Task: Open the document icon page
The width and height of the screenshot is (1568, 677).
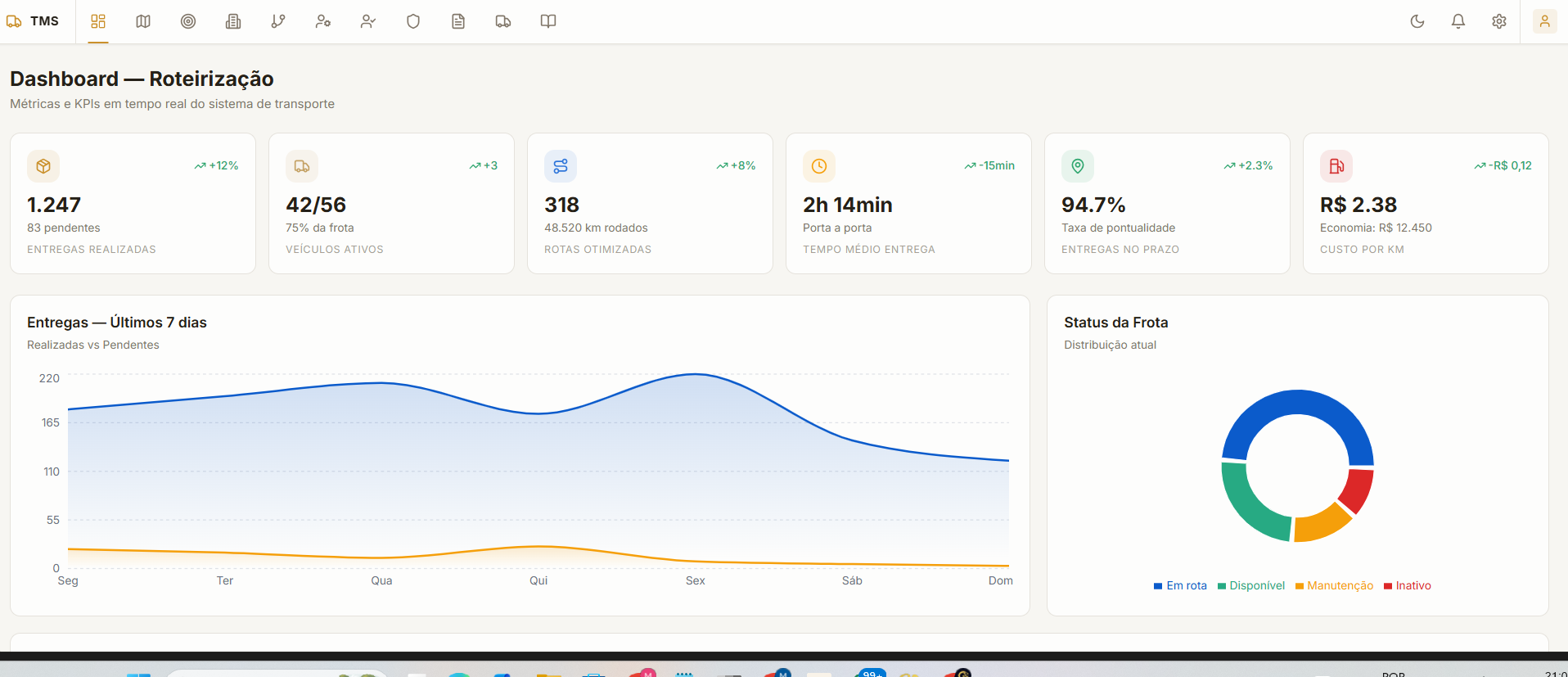Action: coord(458,21)
